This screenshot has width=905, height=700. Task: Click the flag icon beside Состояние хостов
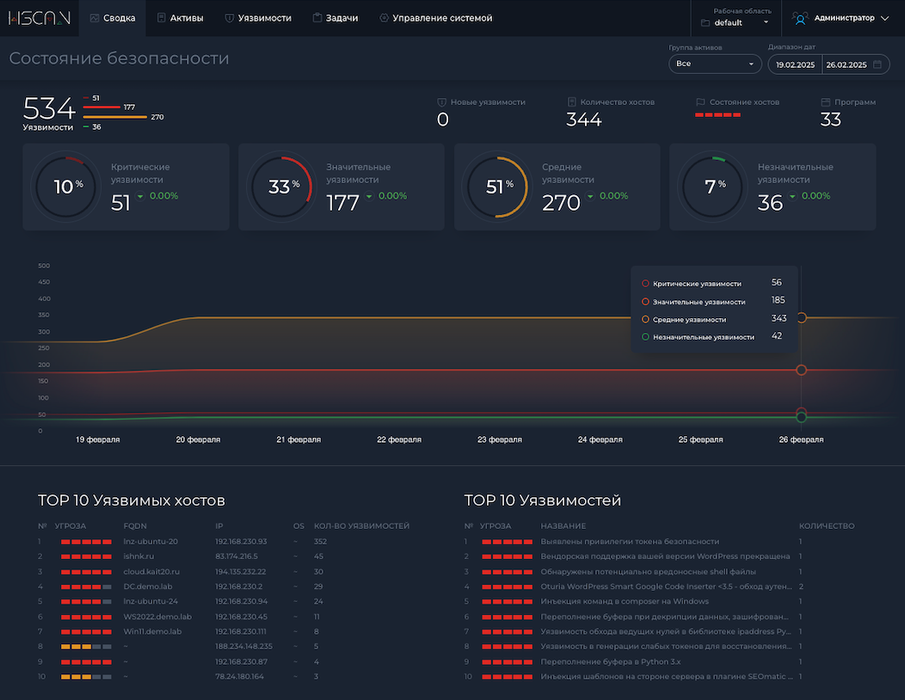(x=700, y=102)
